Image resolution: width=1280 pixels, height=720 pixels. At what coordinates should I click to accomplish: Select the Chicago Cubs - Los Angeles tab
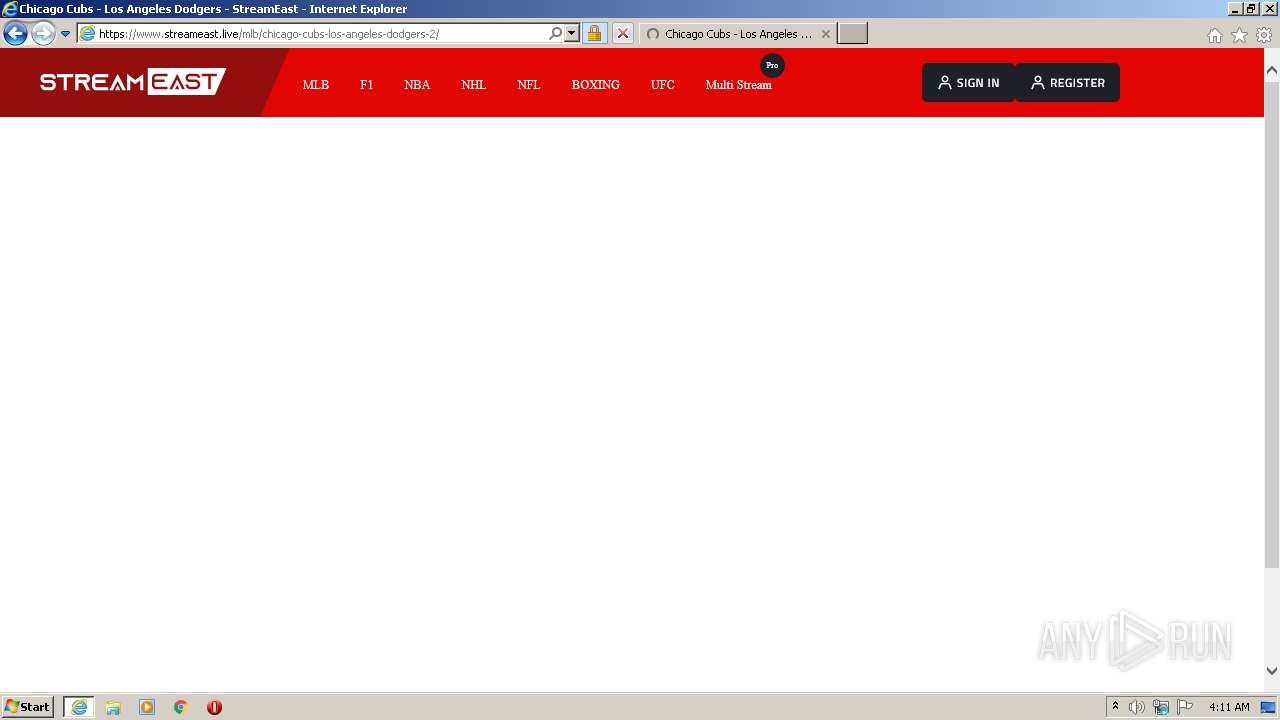(x=737, y=33)
